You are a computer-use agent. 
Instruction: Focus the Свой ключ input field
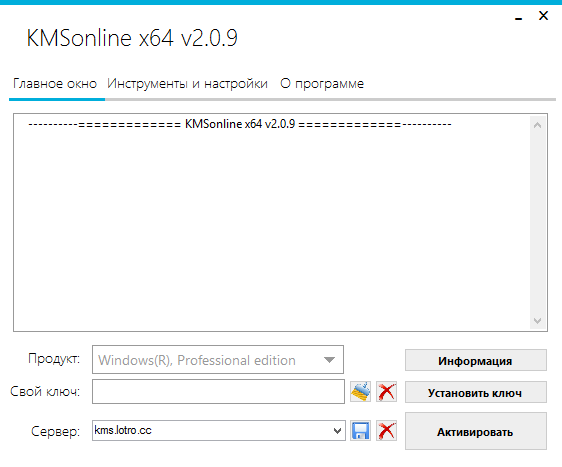click(x=218, y=391)
